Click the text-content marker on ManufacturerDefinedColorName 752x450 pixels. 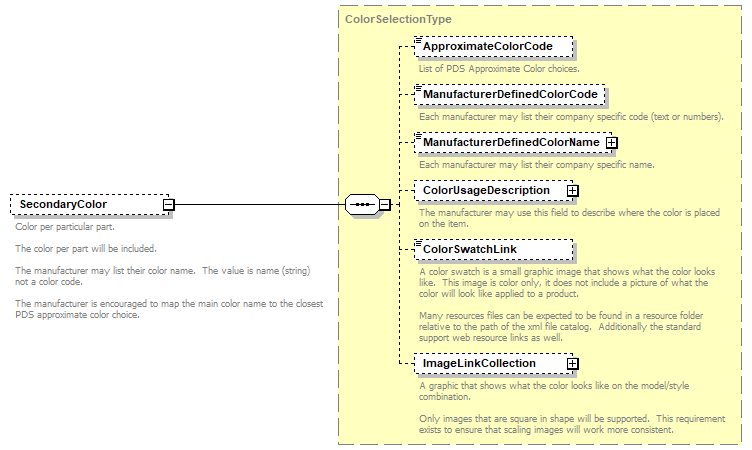click(419, 136)
